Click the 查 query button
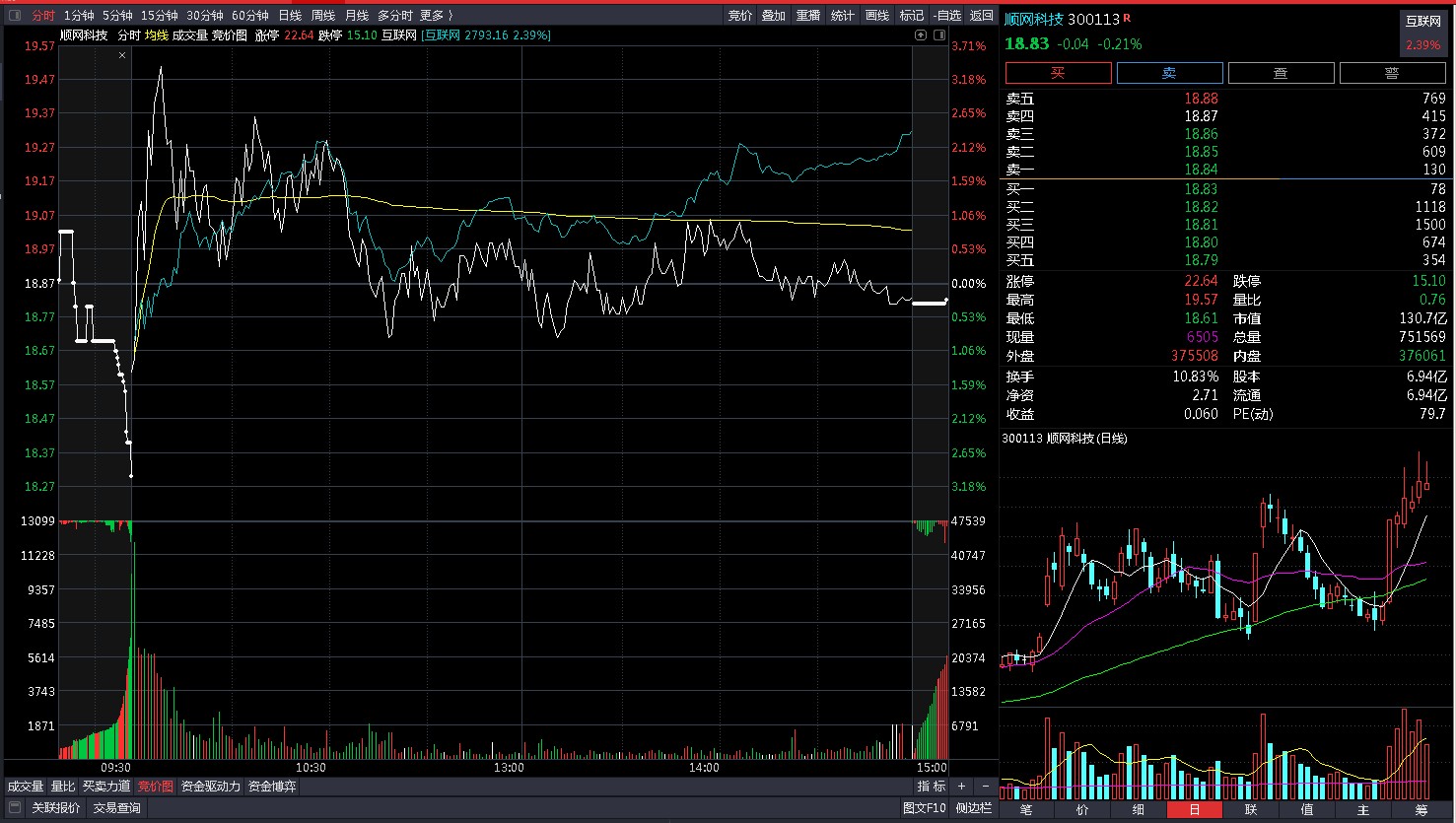 click(1281, 73)
